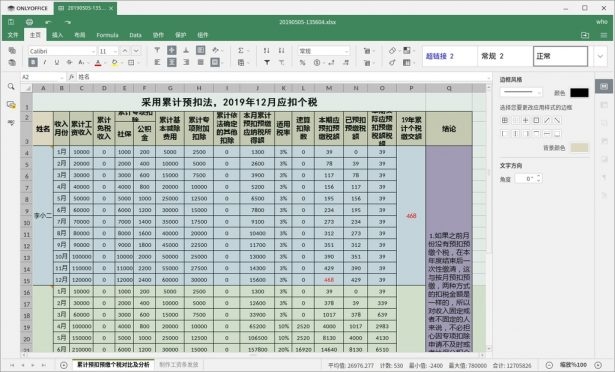This screenshot has height=372, width=615.
Task: Switch to the 协作 tab
Action: tap(158, 35)
